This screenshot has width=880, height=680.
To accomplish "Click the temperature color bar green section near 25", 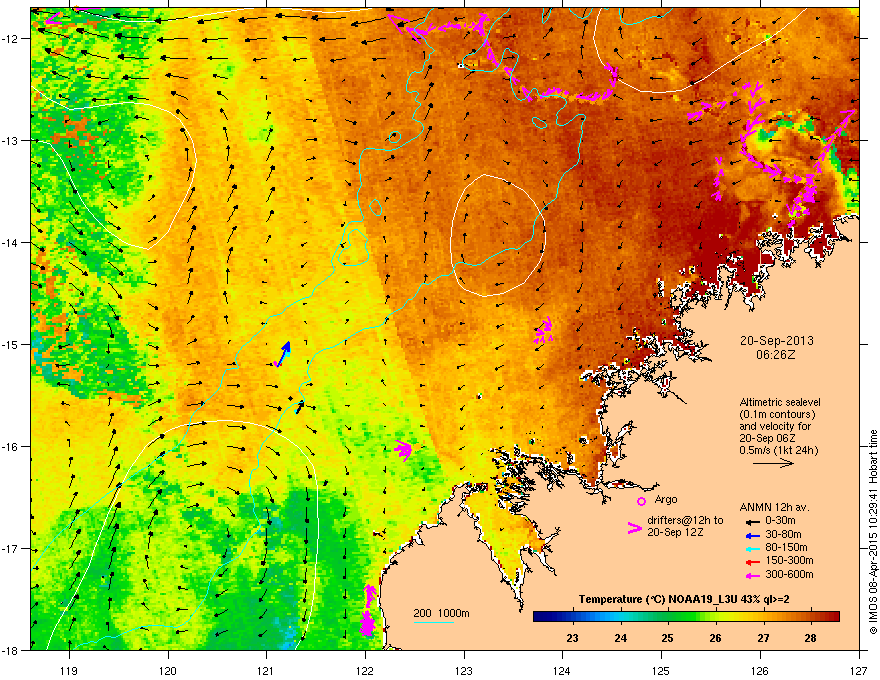I will tap(667, 617).
